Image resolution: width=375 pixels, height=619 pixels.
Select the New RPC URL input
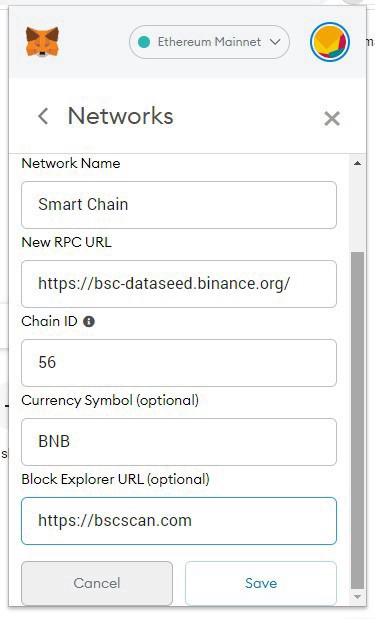(179, 284)
